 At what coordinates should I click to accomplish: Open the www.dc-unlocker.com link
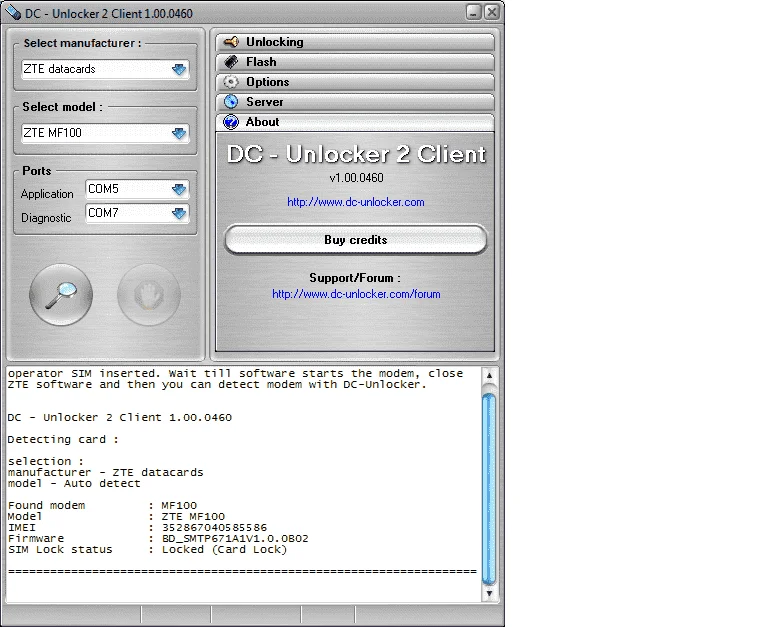(356, 202)
